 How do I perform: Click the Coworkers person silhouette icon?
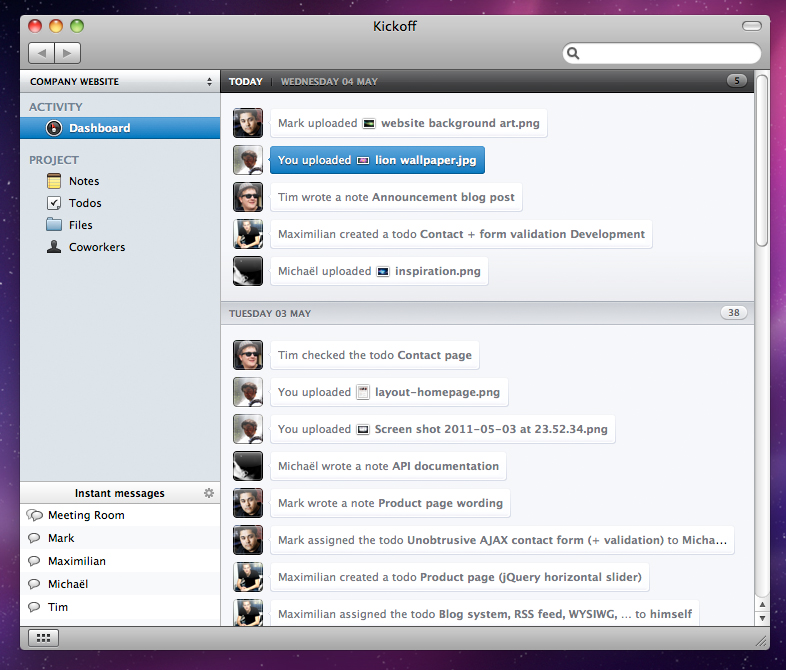54,247
